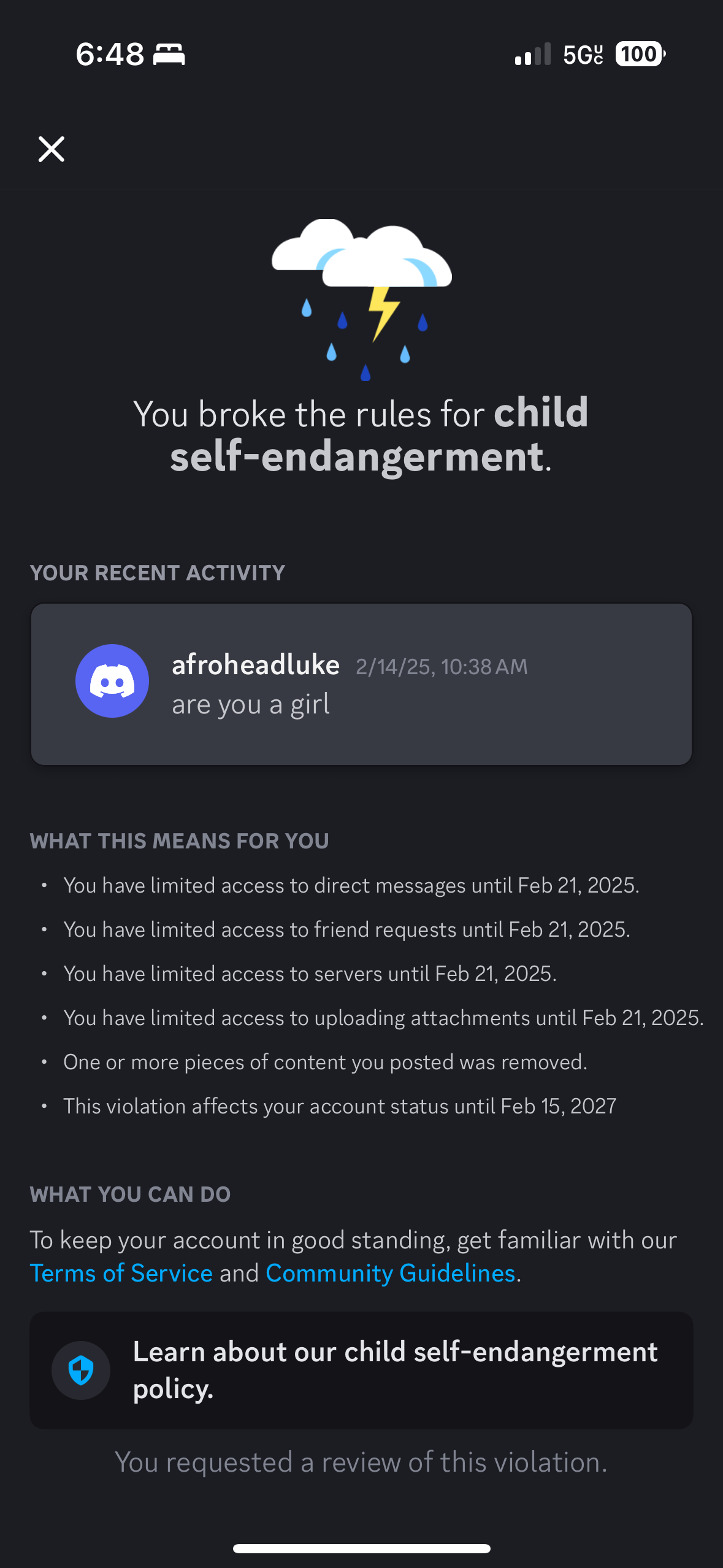The image size is (723, 1568).
Task: Tap the blue shield policy icon
Action: coord(81,1370)
